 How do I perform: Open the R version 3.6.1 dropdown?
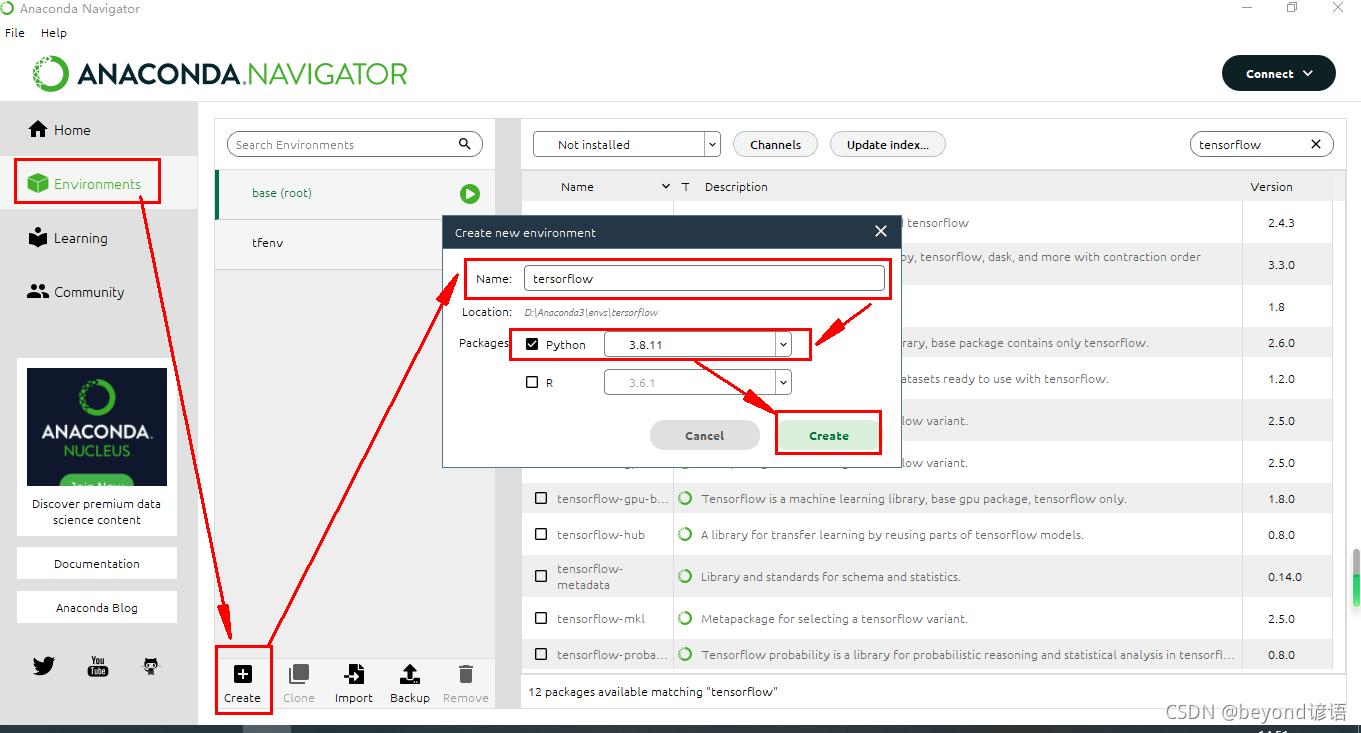pyautogui.click(x=698, y=382)
